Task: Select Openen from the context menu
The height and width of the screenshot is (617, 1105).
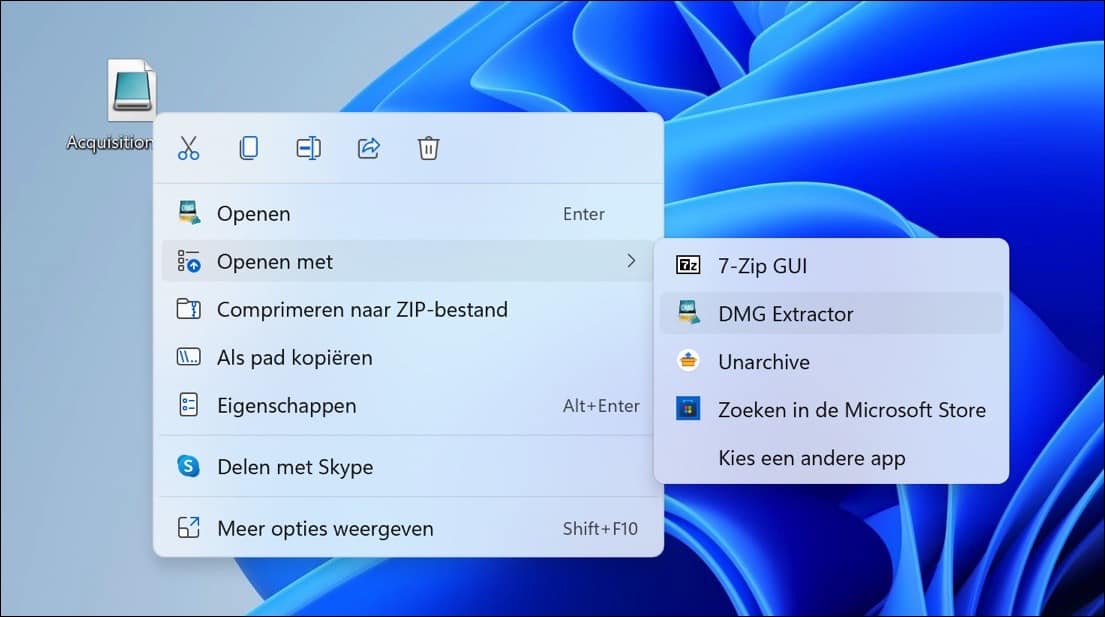Action: pyautogui.click(x=255, y=213)
